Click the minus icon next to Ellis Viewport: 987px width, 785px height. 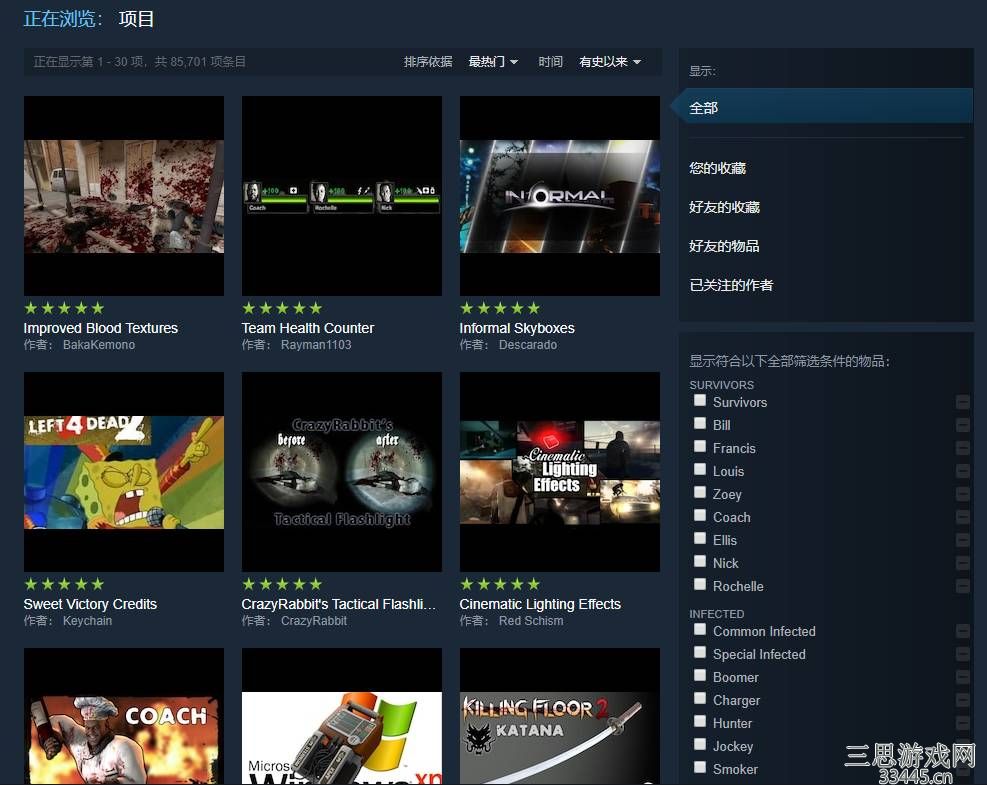tap(962, 540)
